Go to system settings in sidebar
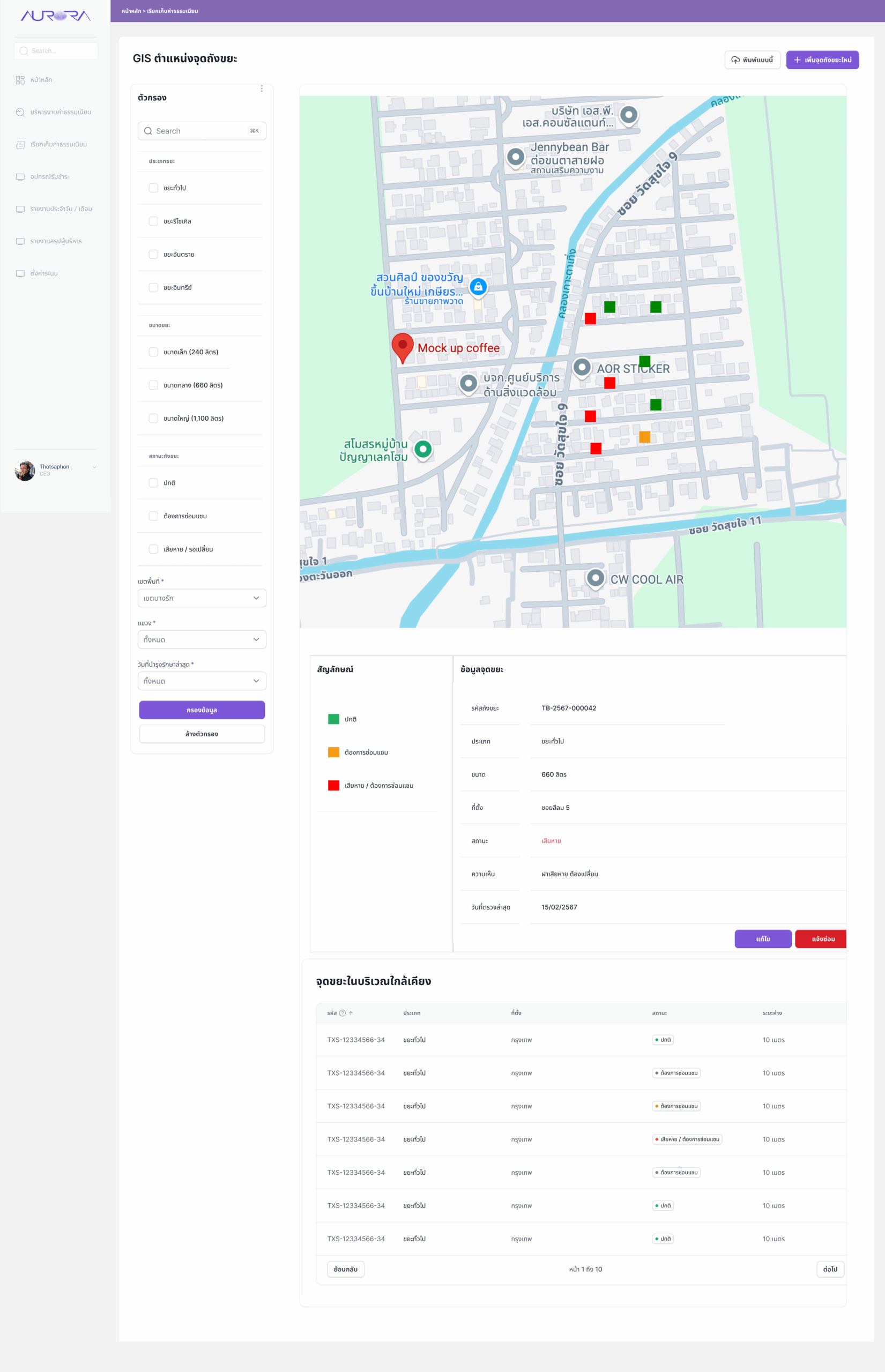The width and height of the screenshot is (885, 1372). coord(43,273)
